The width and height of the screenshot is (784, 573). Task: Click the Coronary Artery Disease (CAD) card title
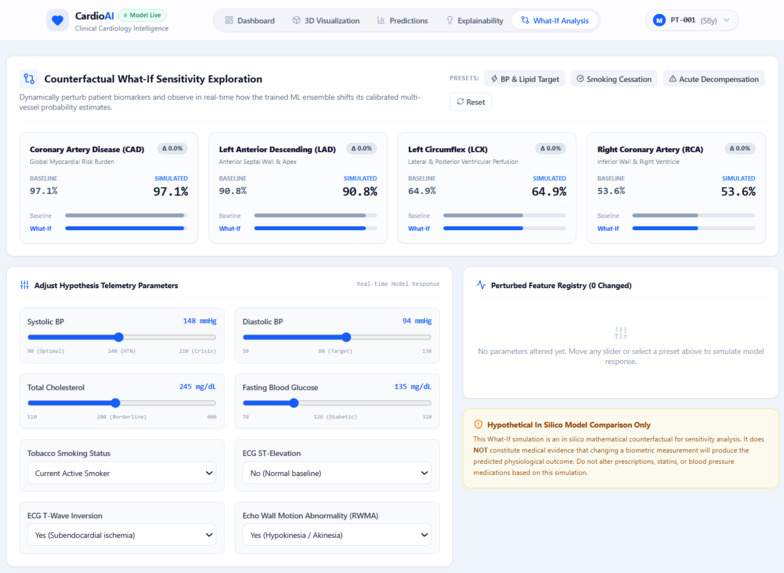(87, 149)
